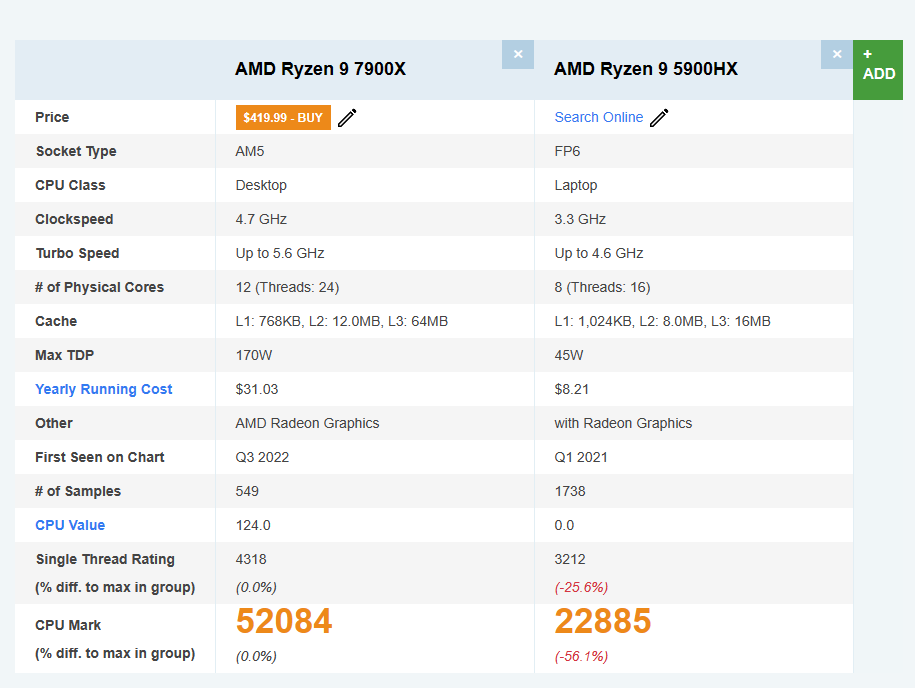Click the Up to 4.6 GHz turbo value

[599, 253]
